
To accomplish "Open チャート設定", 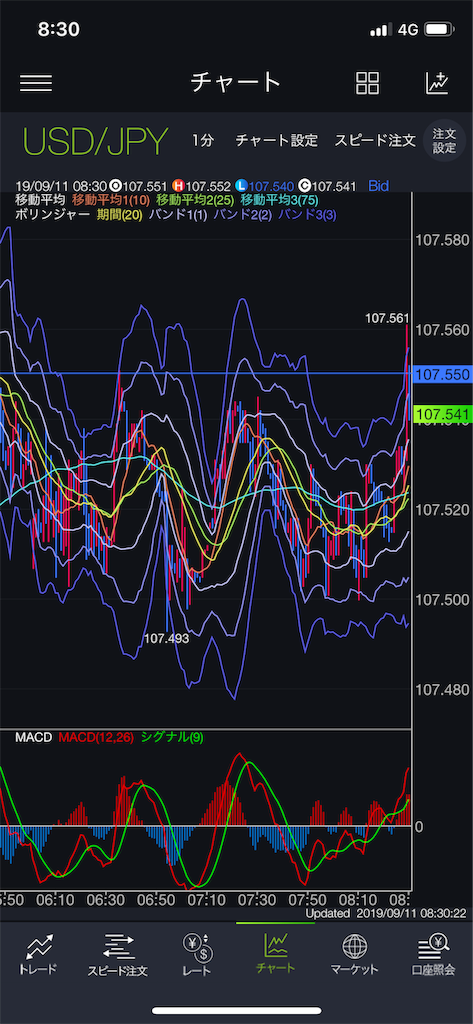I will click(276, 140).
